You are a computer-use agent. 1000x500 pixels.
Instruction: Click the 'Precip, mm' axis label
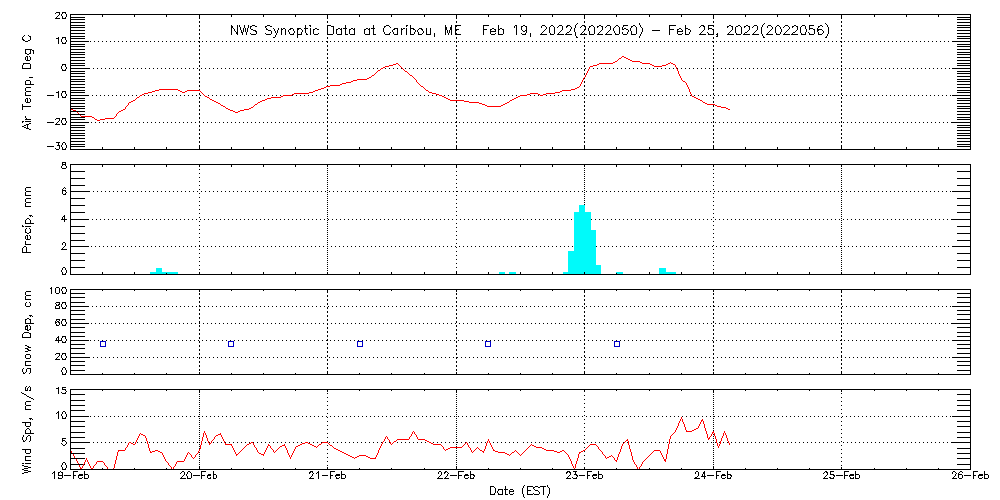(28, 218)
